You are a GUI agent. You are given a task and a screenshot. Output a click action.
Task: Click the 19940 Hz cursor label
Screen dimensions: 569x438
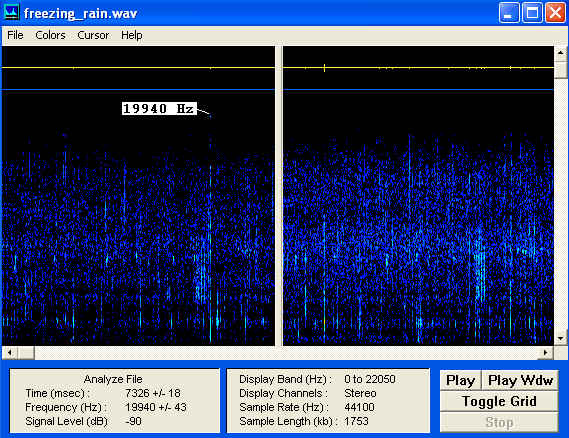coord(159,109)
